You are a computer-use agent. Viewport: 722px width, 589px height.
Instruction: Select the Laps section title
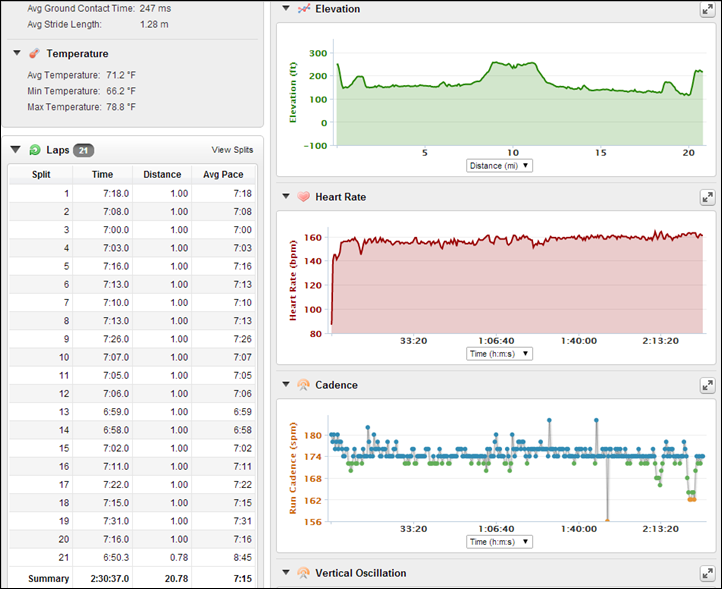(x=58, y=150)
